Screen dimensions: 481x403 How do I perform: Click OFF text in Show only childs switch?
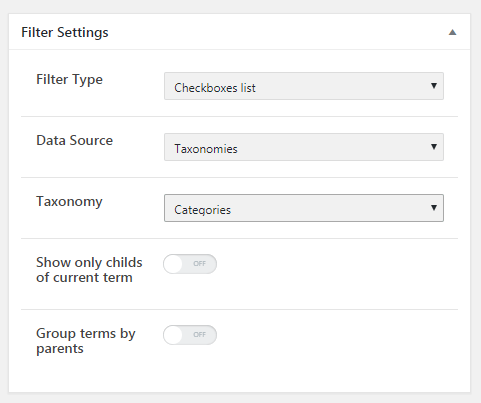[x=199, y=264]
